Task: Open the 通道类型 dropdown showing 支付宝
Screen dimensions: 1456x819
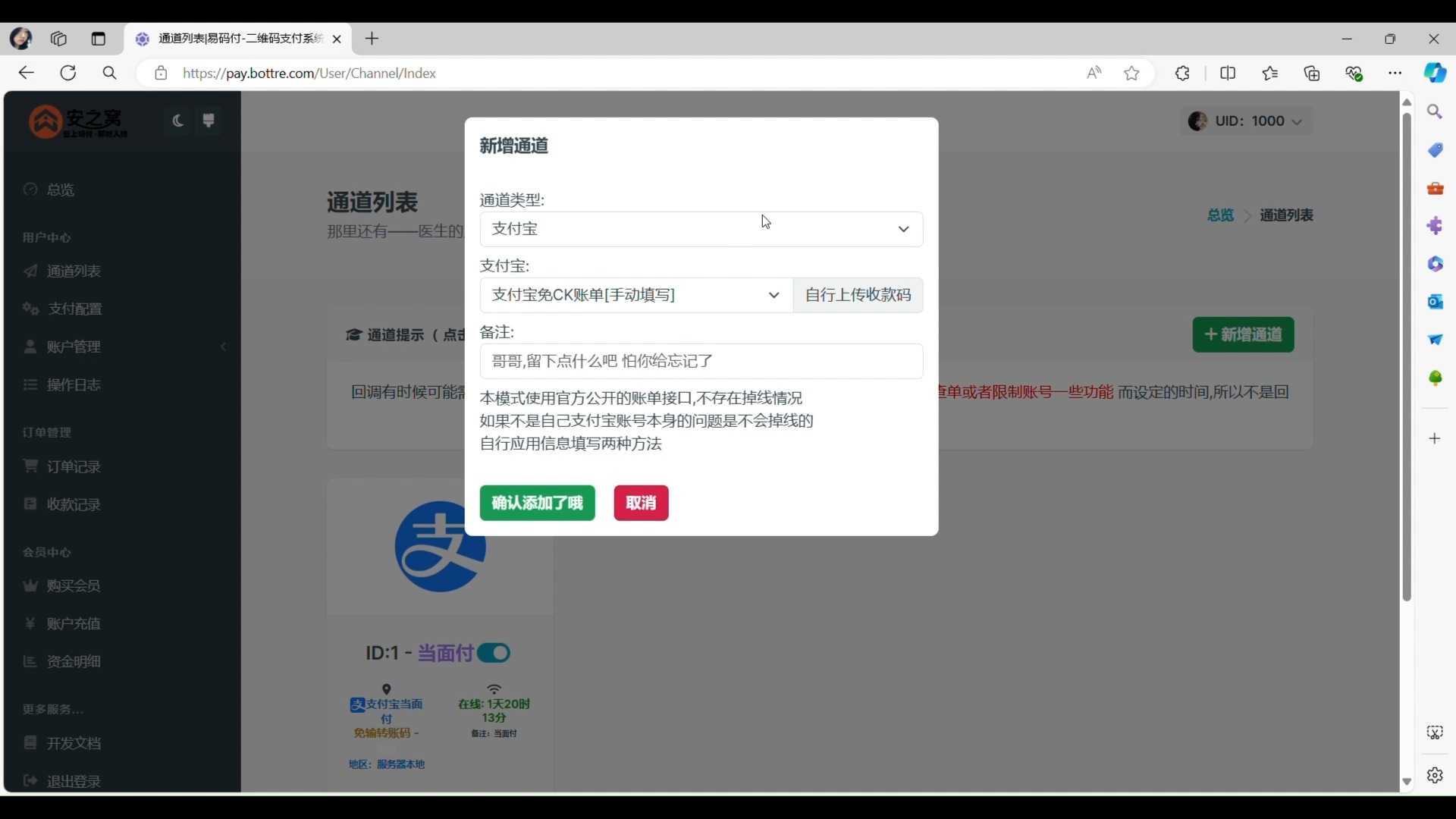Action: click(x=701, y=229)
